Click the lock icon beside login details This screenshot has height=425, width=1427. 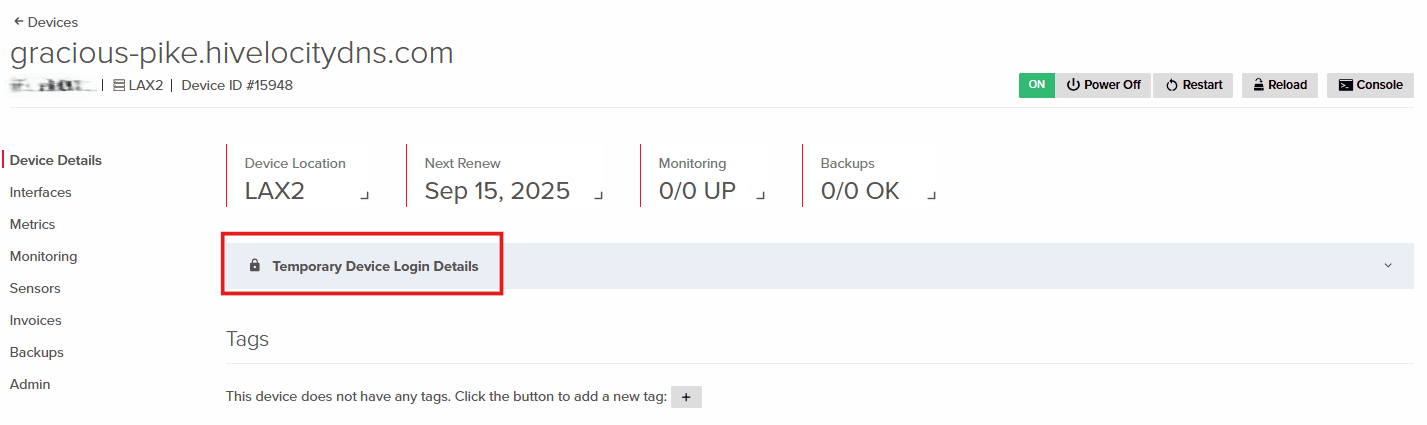255,266
